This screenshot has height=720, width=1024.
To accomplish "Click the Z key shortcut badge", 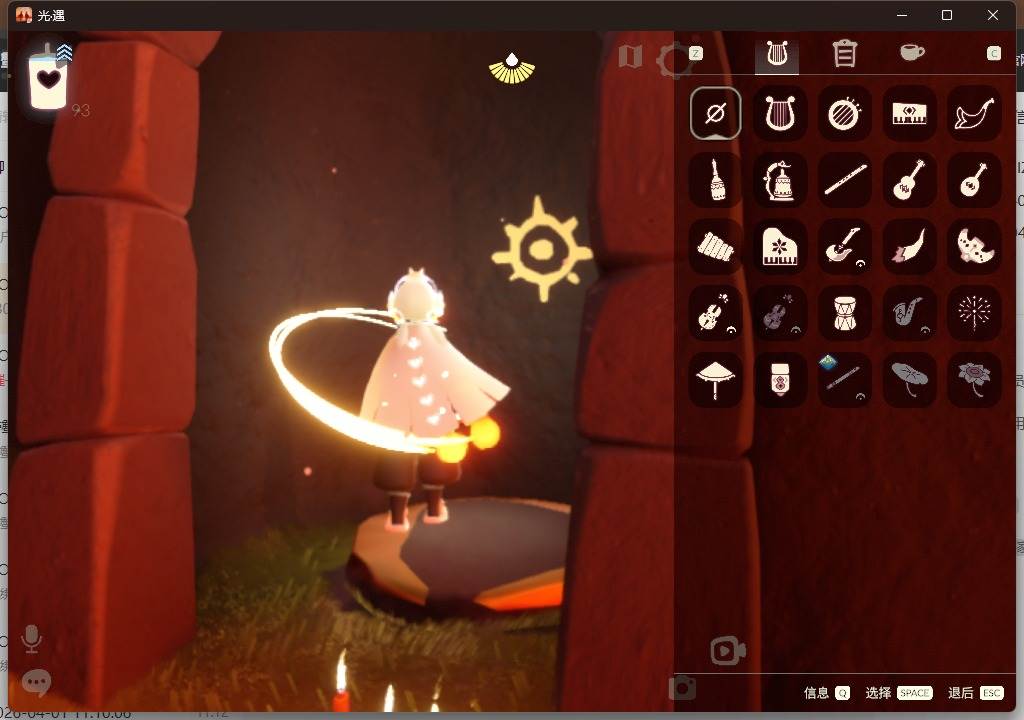I will pos(696,54).
